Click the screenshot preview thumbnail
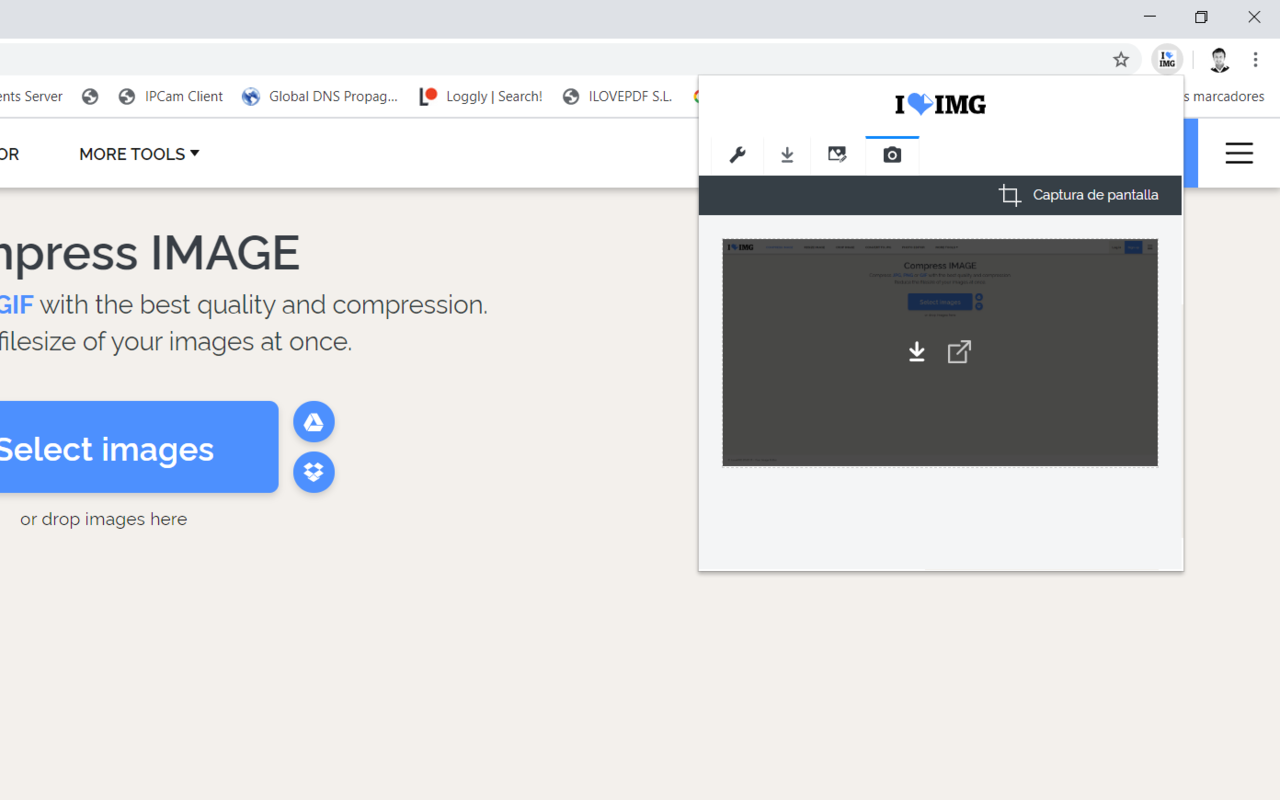This screenshot has height=800, width=1280. 940,352
